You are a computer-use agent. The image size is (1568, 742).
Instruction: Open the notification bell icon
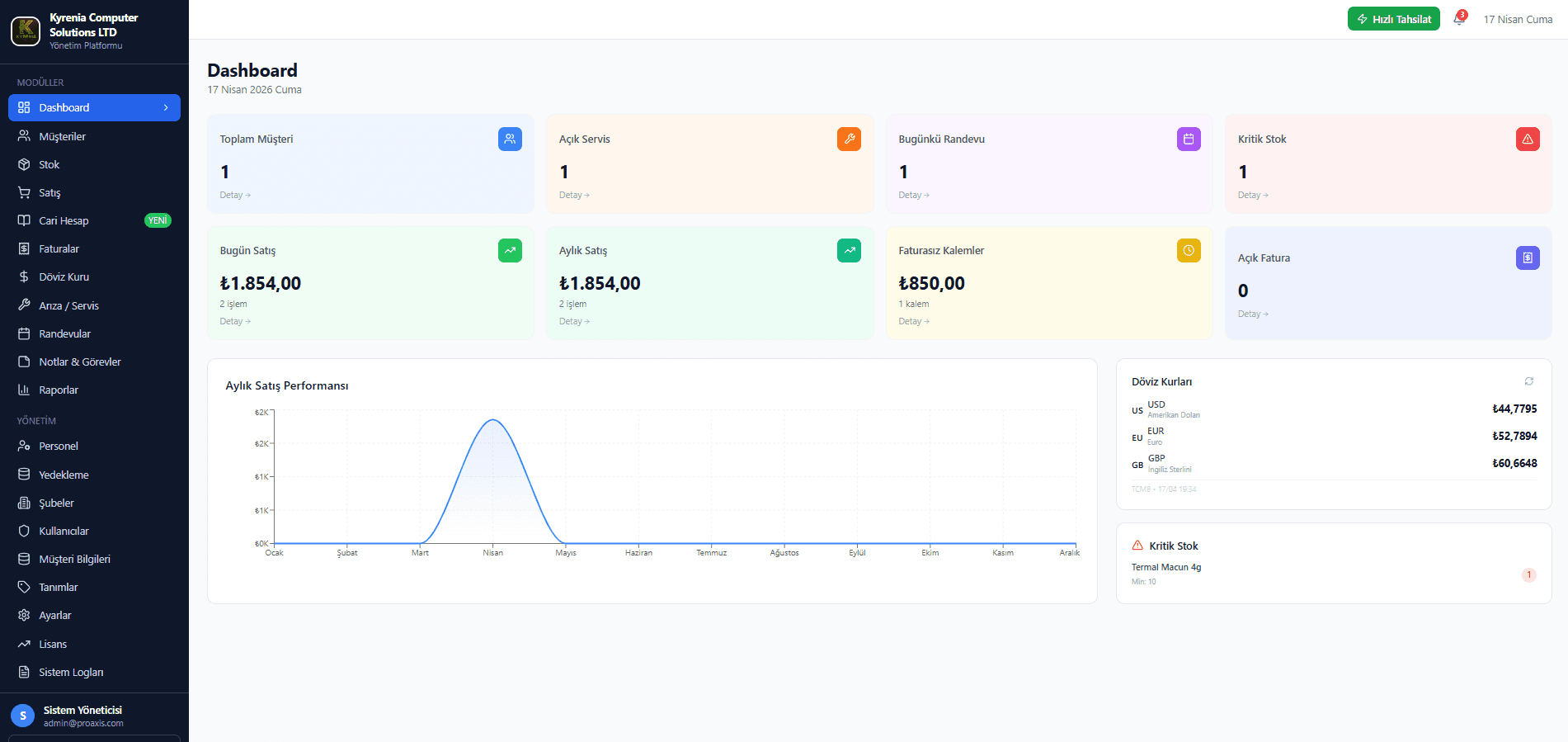point(1459,19)
